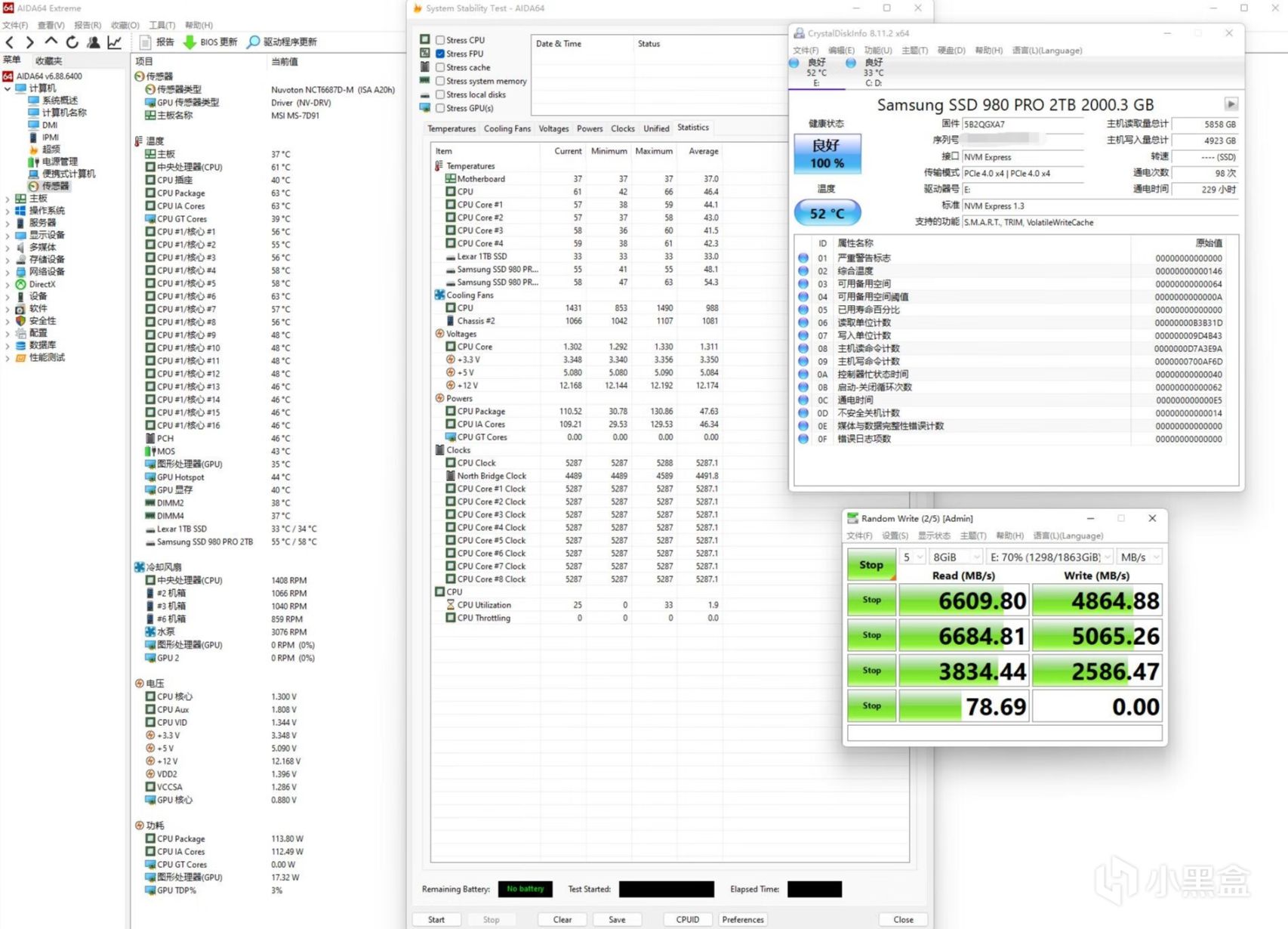
Task: Click the blue 52 °C temperature indicator
Action: pyautogui.click(x=827, y=214)
